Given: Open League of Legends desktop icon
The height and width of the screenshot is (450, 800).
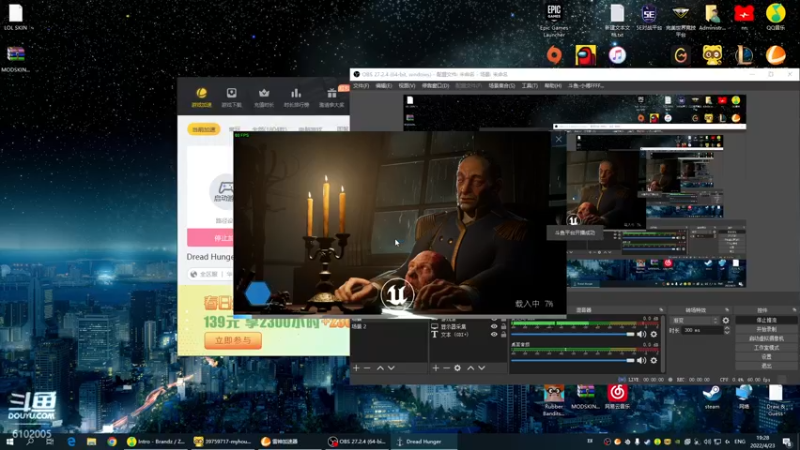Looking at the screenshot, I should (x=744, y=55).
